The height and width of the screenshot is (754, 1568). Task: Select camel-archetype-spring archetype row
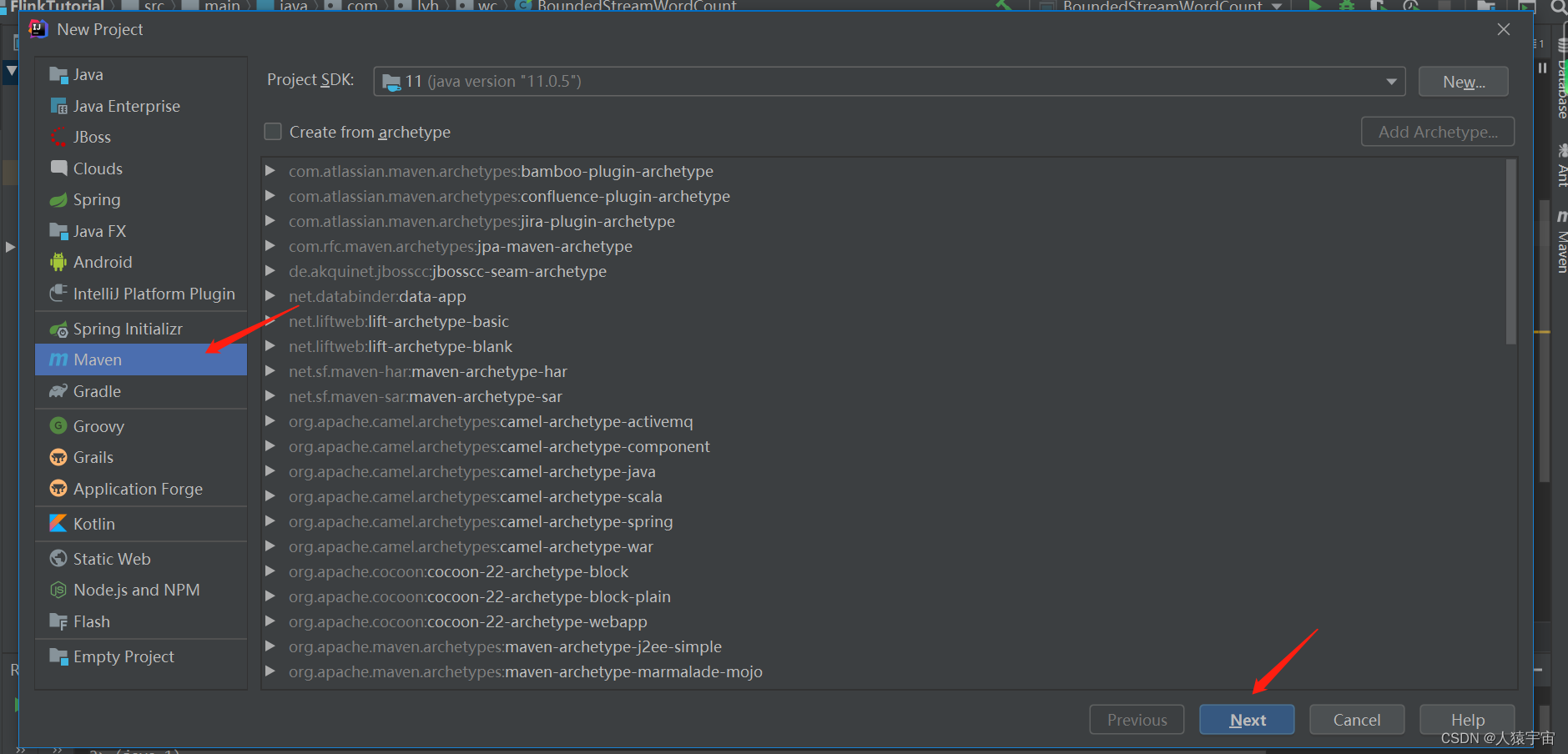[x=884, y=521]
